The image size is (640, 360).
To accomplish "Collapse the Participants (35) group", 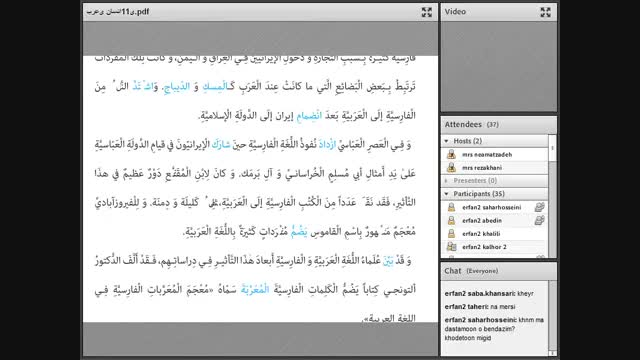I will point(447,193).
